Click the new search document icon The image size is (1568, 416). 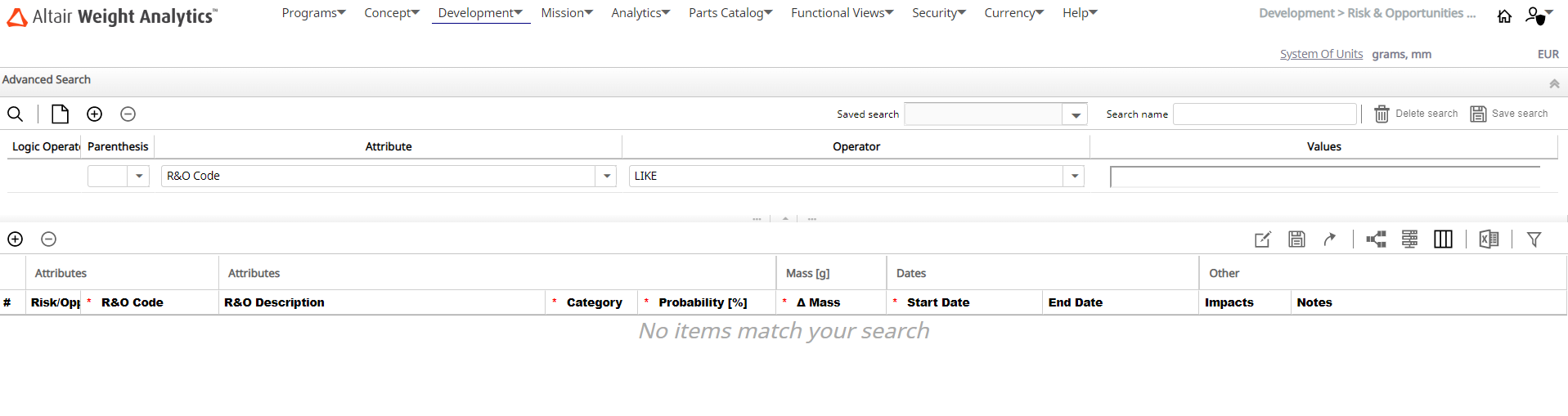(60, 114)
